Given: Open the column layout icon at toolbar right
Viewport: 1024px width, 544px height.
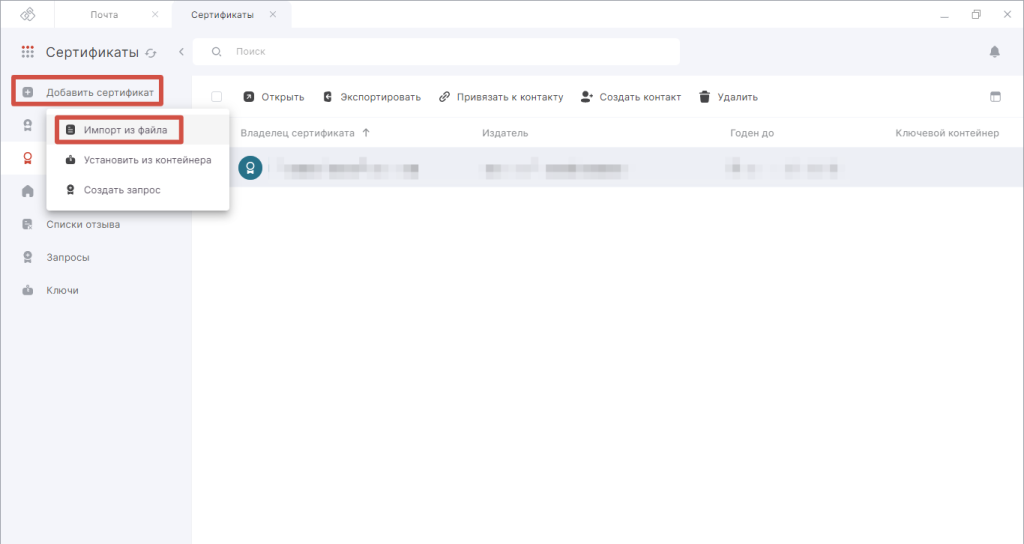Looking at the screenshot, I should 995,97.
